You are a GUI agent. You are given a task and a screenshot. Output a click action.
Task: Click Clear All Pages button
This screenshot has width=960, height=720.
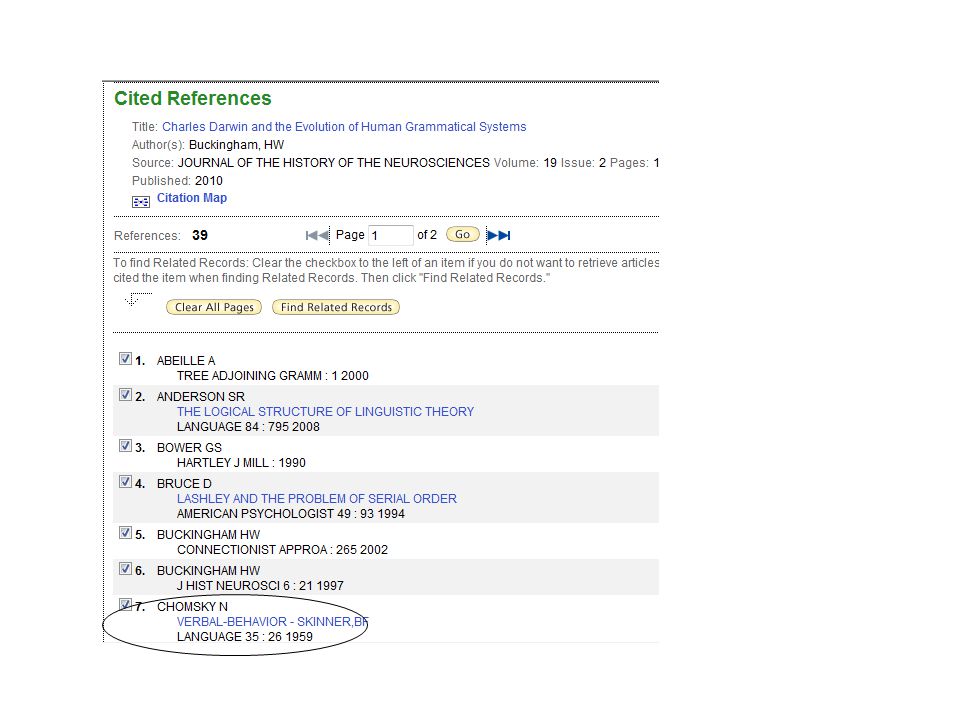point(214,307)
